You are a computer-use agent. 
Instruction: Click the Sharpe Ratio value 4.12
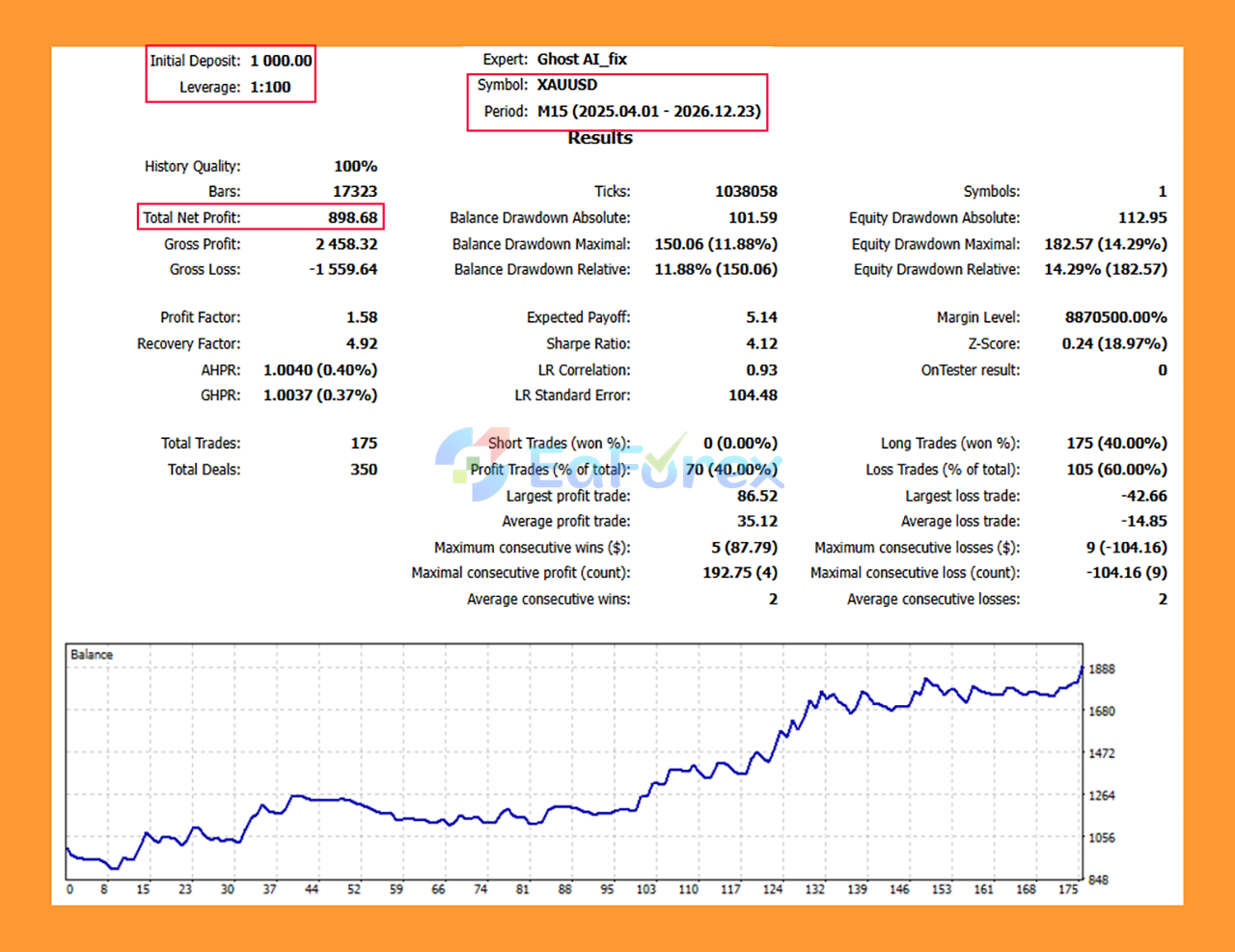click(x=766, y=343)
